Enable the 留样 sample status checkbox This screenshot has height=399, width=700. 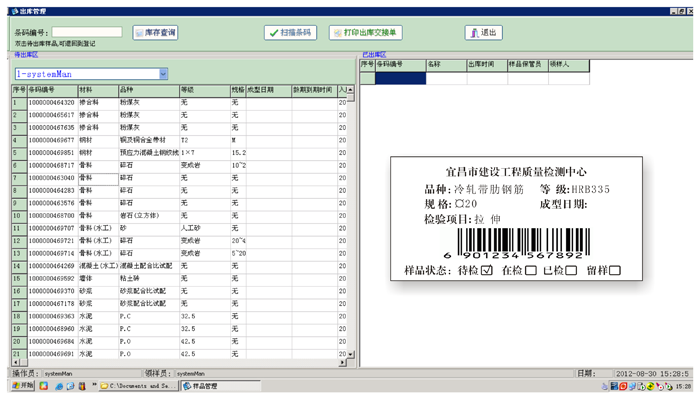(615, 270)
